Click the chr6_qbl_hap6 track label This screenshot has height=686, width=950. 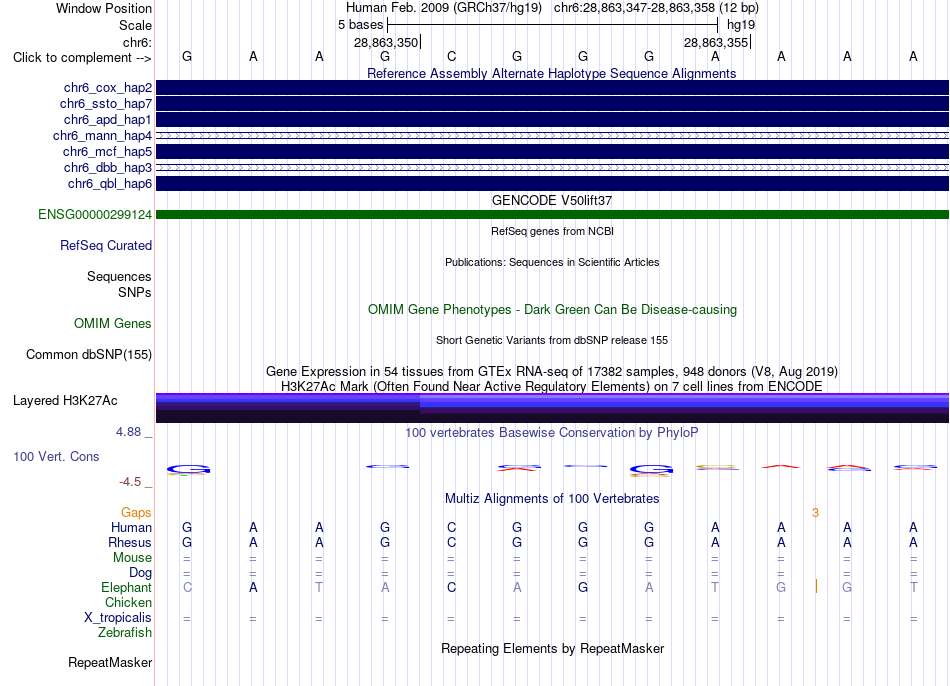[110, 184]
